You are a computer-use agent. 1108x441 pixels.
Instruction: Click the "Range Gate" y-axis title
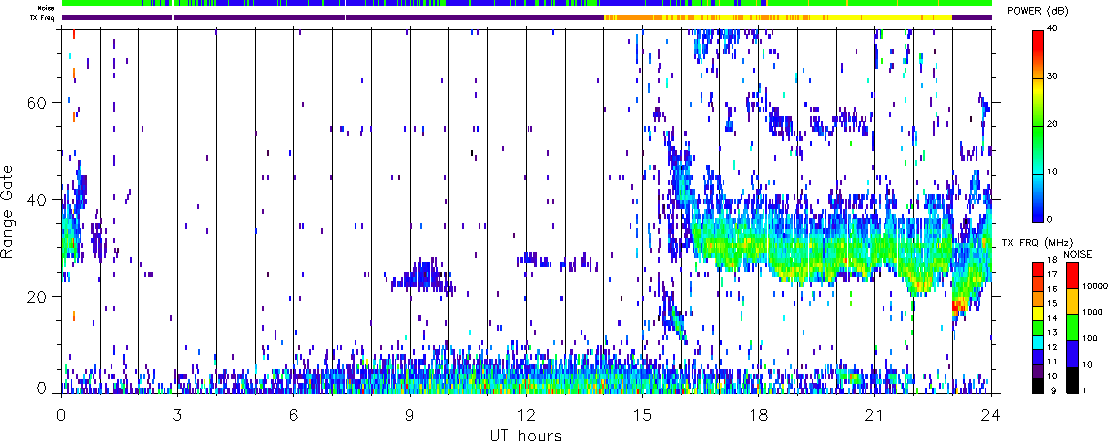point(9,211)
